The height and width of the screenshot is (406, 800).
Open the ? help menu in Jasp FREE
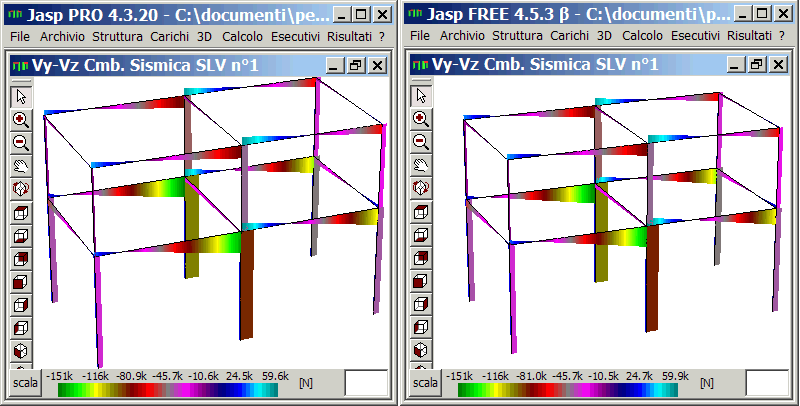coord(782,36)
